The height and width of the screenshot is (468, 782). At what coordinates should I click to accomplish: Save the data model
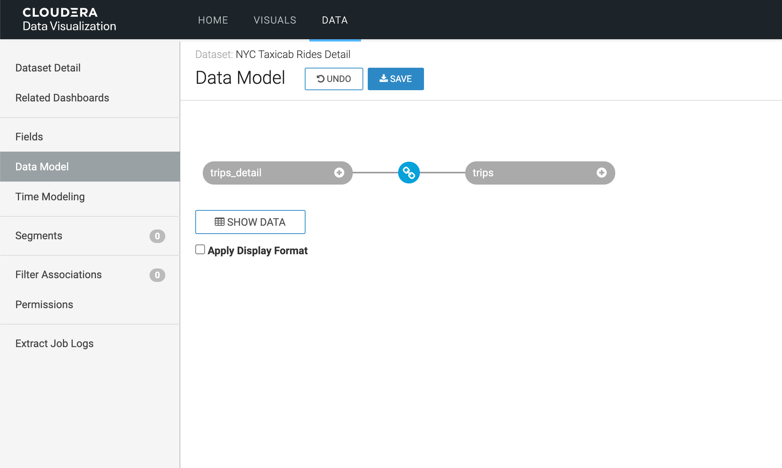pos(395,79)
